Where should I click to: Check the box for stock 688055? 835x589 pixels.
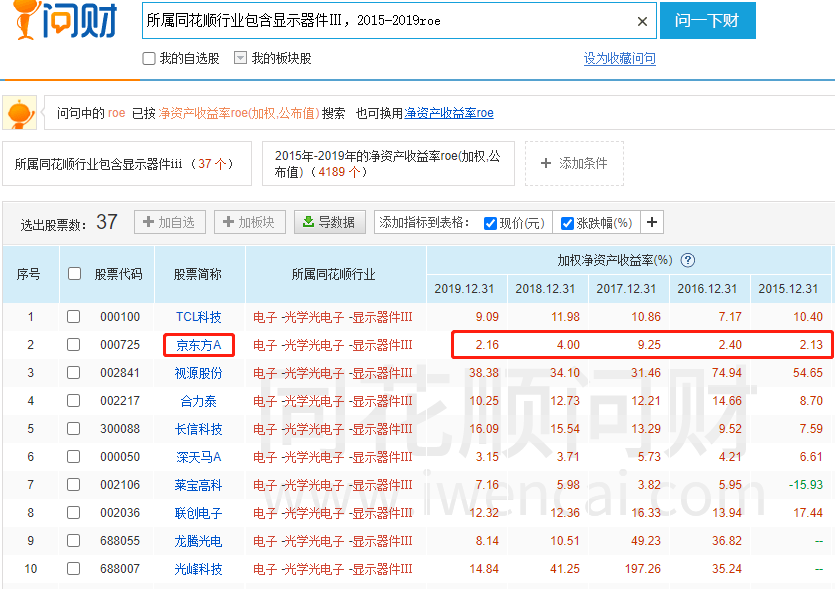pos(73,541)
